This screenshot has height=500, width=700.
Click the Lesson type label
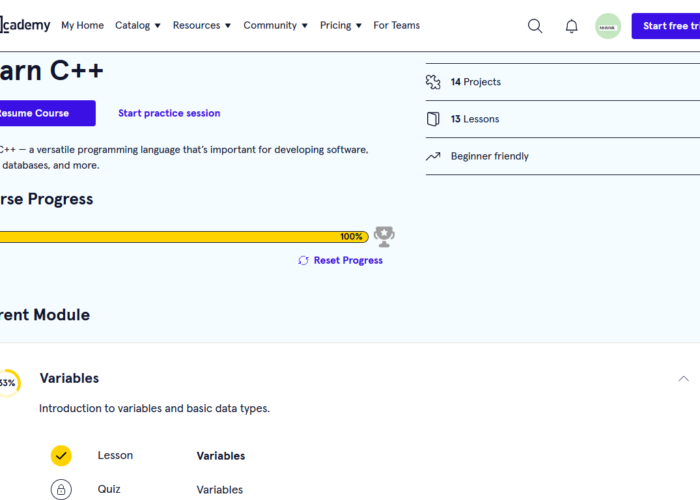click(115, 455)
